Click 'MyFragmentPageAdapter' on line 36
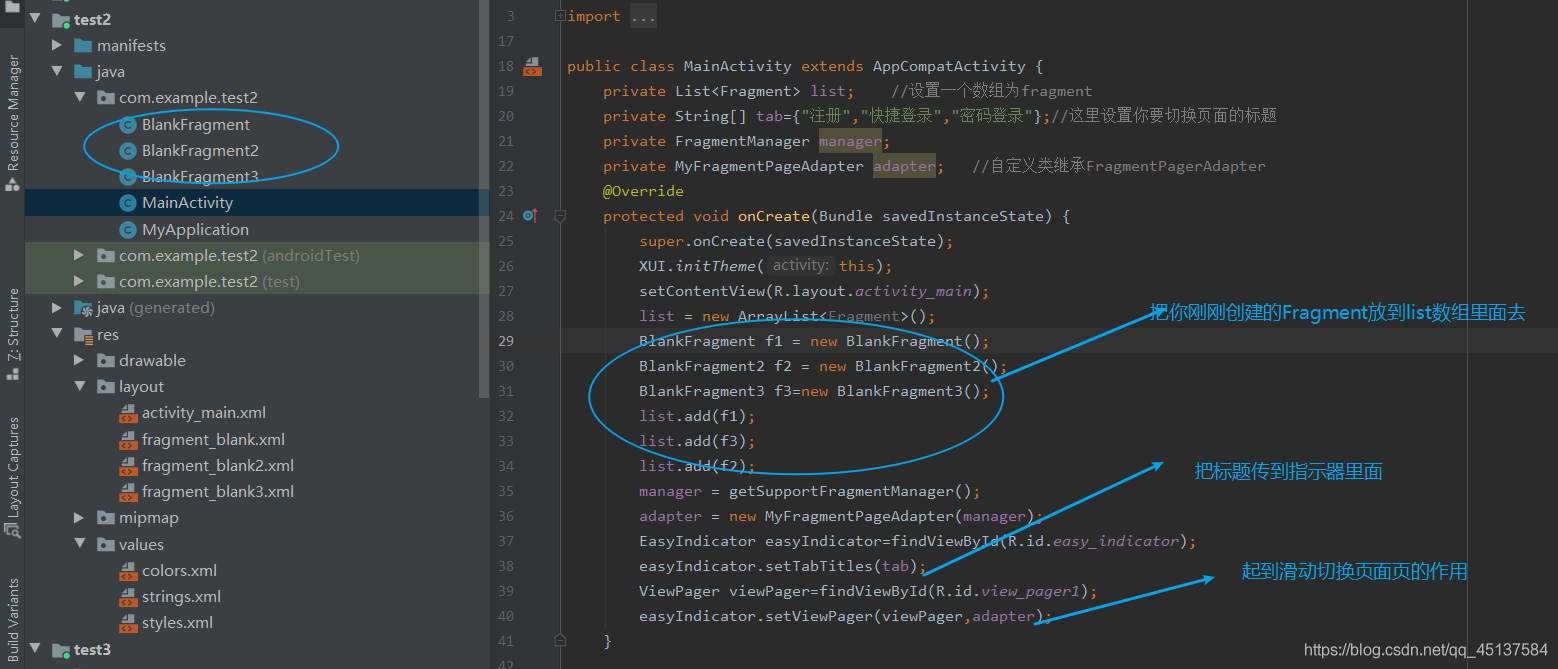Screen dimensions: 1558x669 point(859,516)
